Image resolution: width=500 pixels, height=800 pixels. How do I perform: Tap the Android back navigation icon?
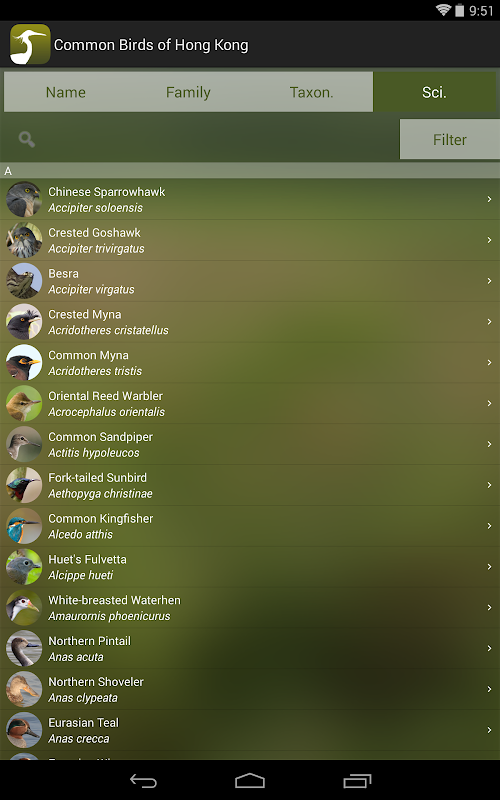(x=143, y=781)
